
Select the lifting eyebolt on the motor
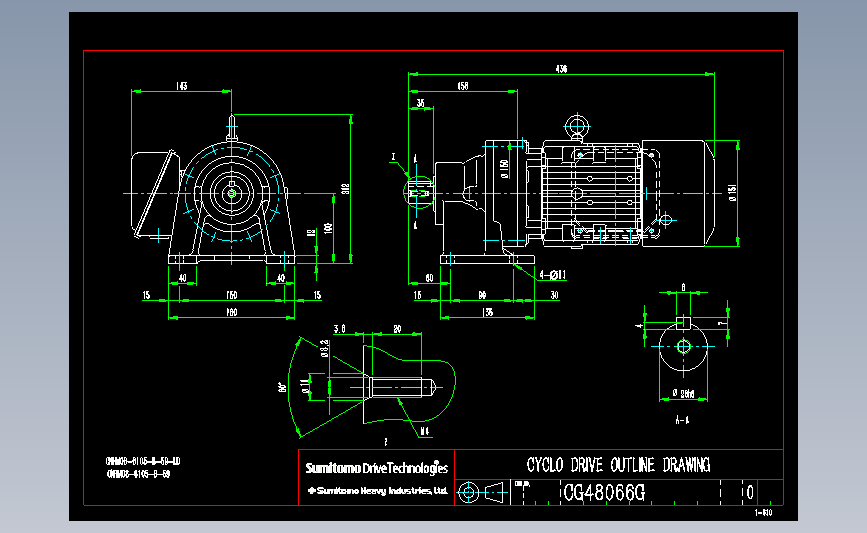tap(577, 127)
